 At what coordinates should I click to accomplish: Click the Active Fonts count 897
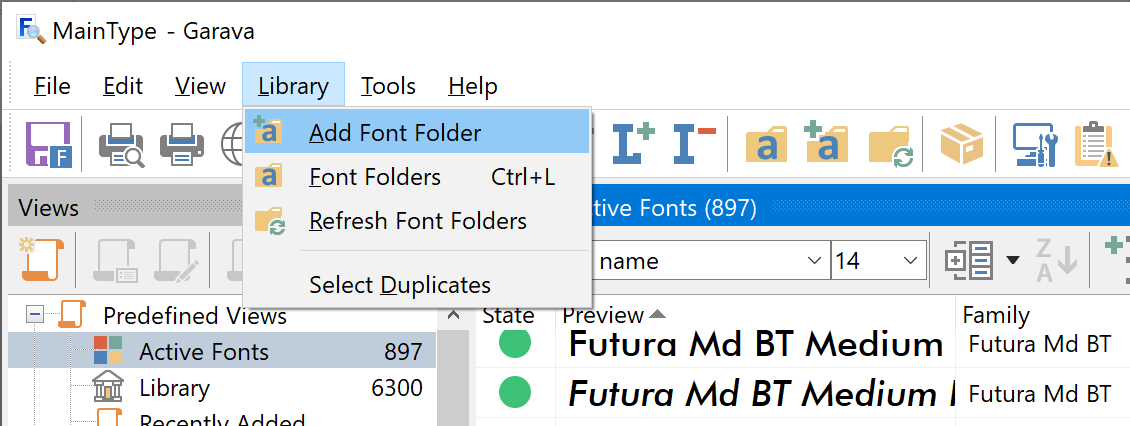[403, 352]
